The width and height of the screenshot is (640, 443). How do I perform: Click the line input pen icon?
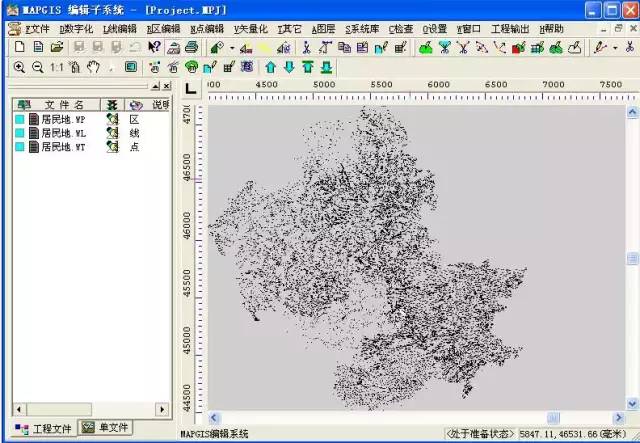[x=600, y=47]
